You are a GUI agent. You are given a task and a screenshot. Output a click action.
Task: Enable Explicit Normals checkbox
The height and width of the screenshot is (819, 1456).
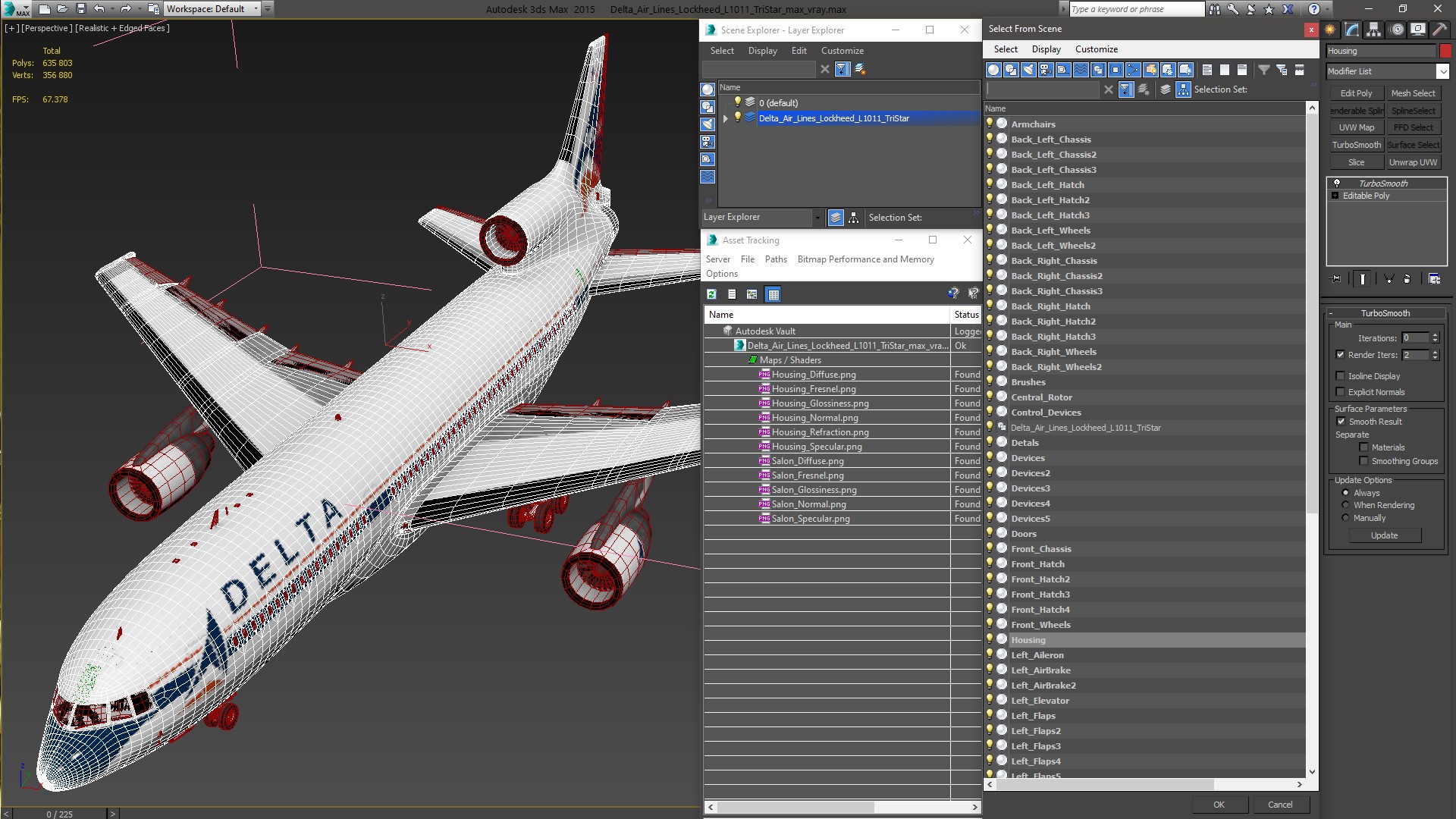coord(1340,392)
